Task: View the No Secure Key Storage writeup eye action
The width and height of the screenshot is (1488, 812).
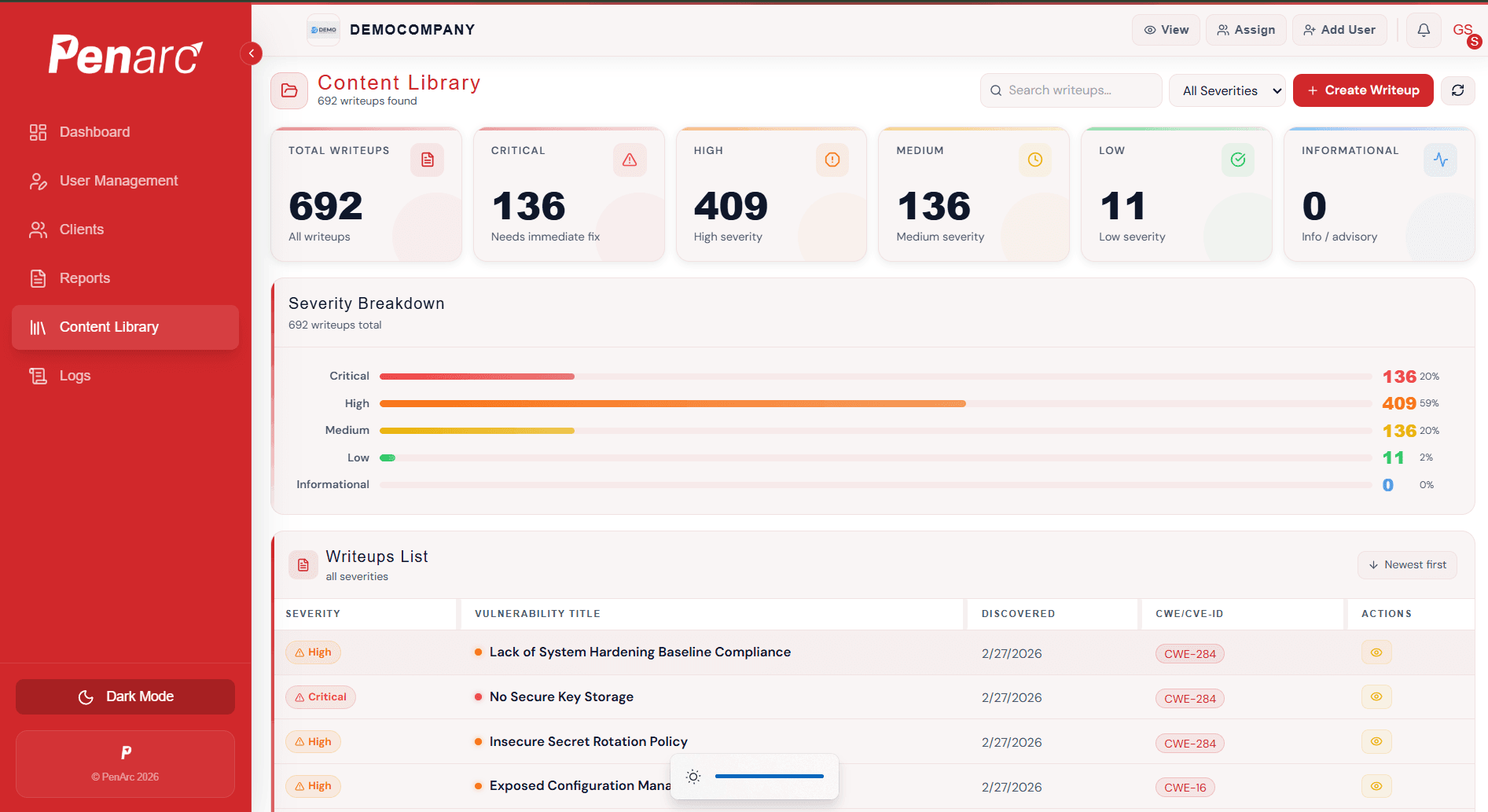Action: [1376, 696]
